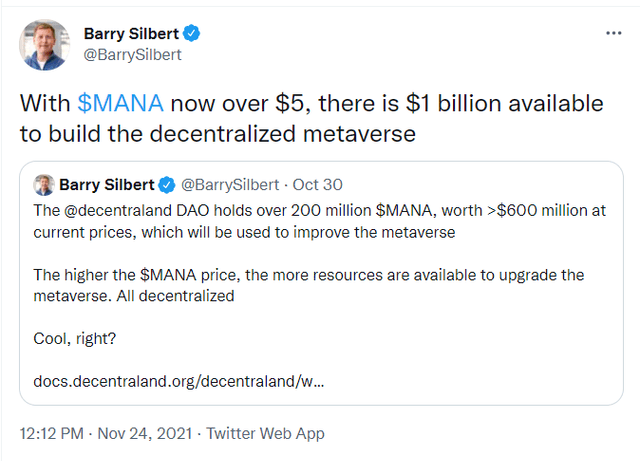Click the small avatar in the quoted tweet
Viewport: 640px width, 461px height.
click(x=44, y=185)
